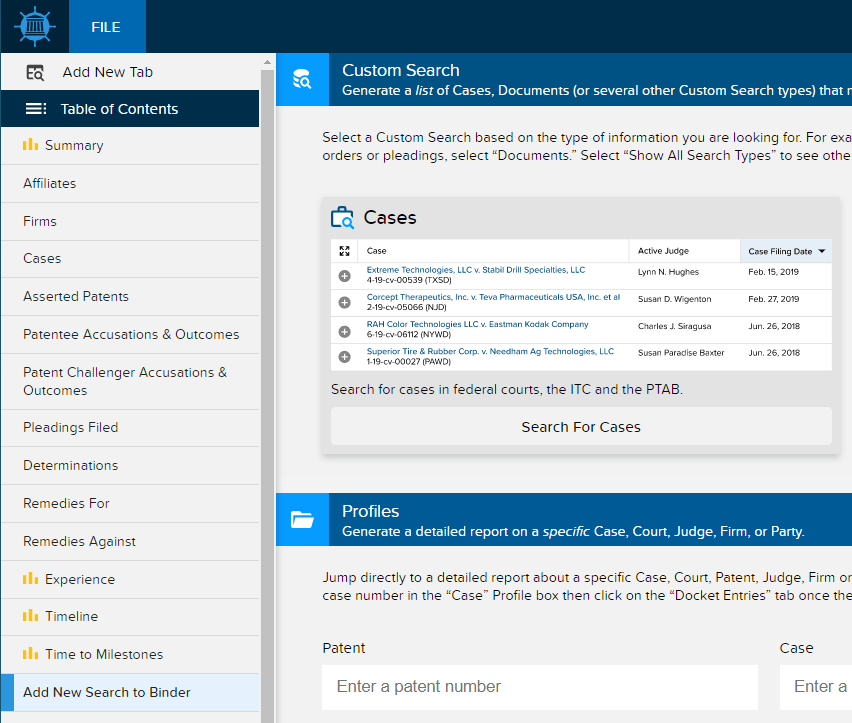The image size is (852, 723).
Task: Click the Add New Tab search icon
Action: [35, 72]
